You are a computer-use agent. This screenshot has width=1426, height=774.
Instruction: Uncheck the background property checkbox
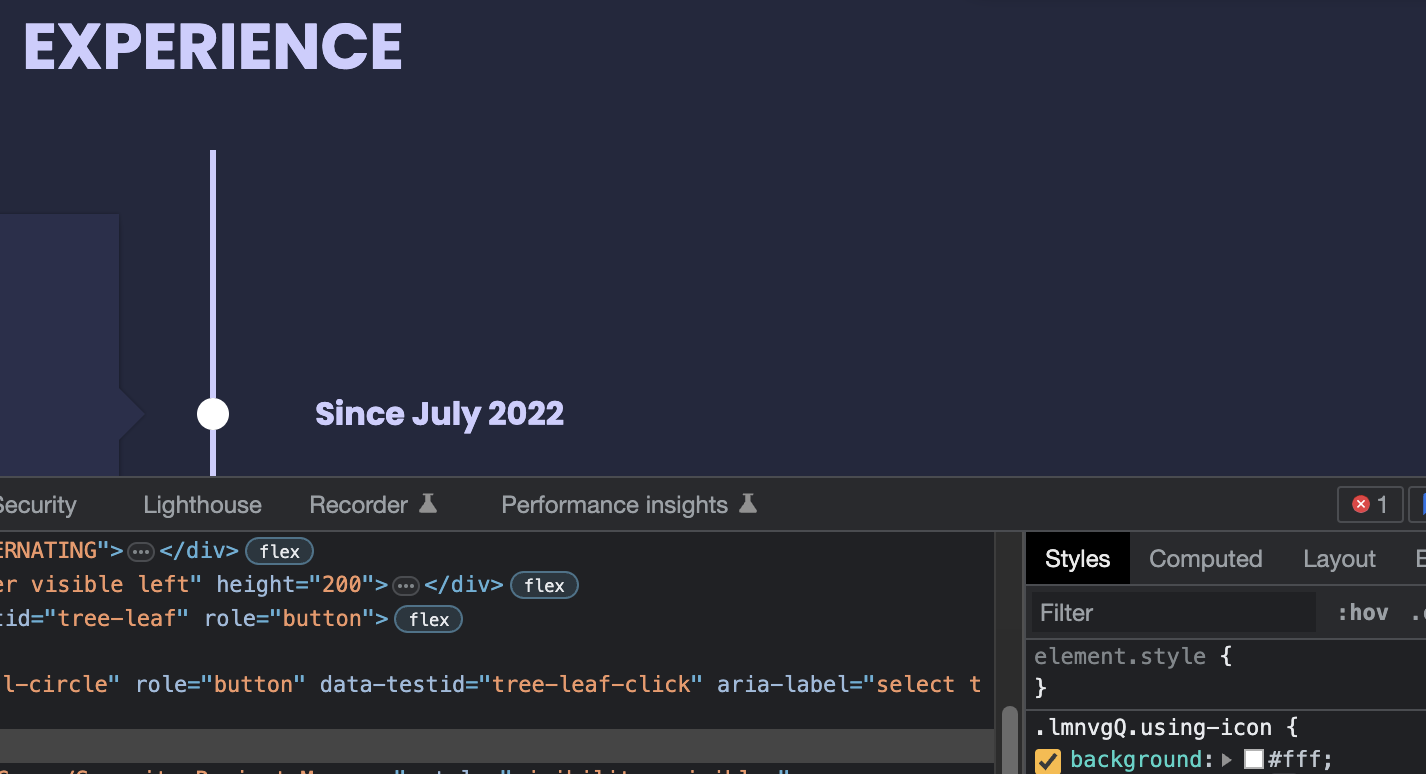pyautogui.click(x=1046, y=759)
